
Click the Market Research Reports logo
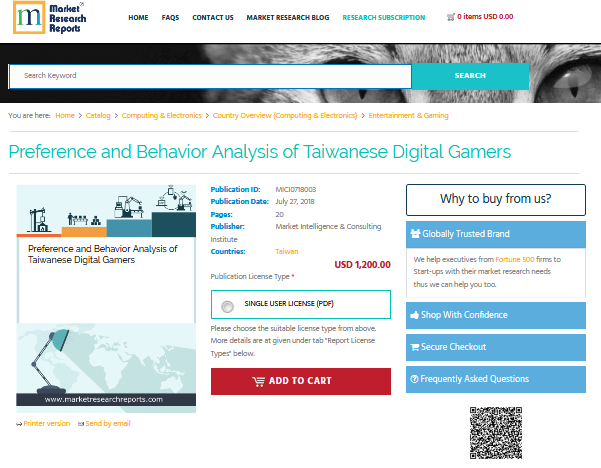(x=49, y=18)
